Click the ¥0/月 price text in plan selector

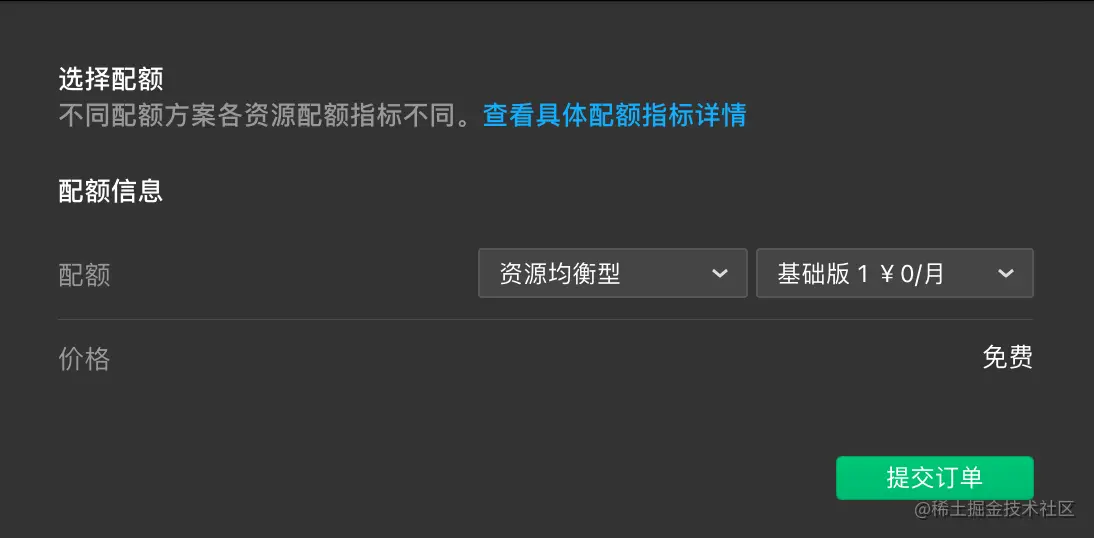click(x=912, y=274)
